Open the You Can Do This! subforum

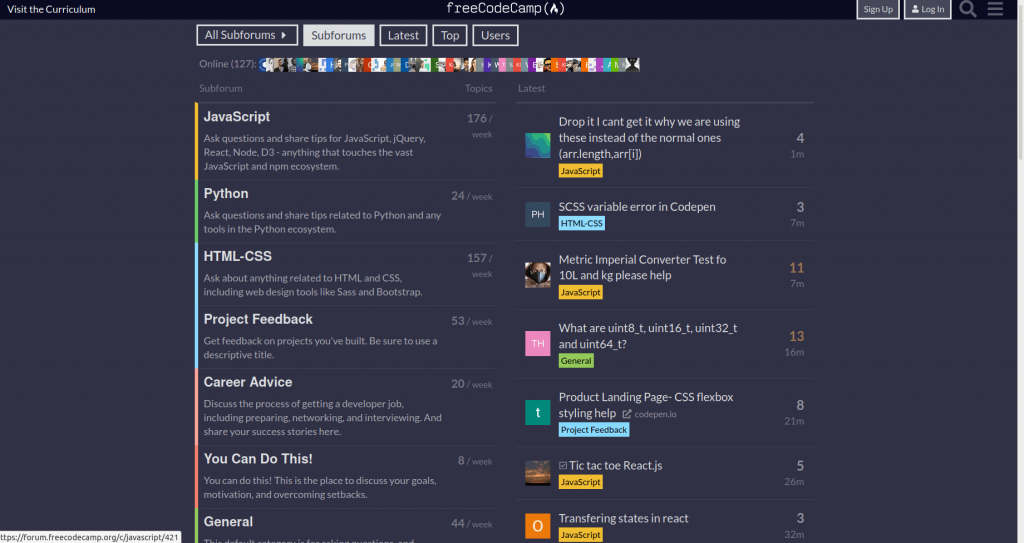click(x=258, y=459)
